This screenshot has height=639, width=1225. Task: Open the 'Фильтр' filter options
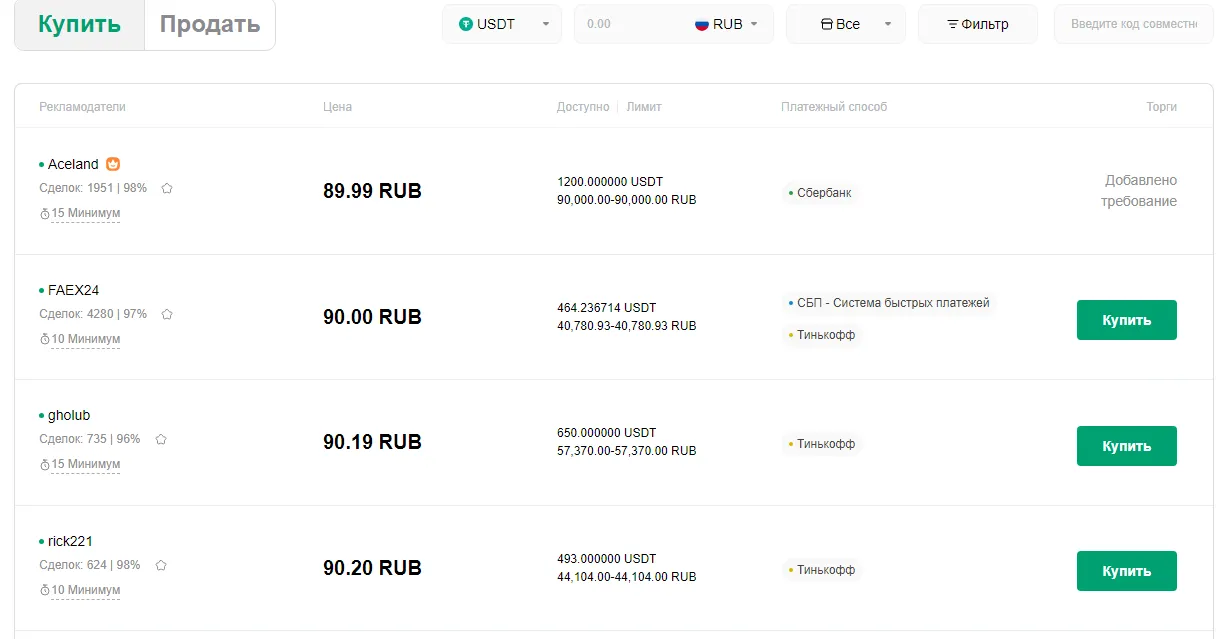click(977, 24)
